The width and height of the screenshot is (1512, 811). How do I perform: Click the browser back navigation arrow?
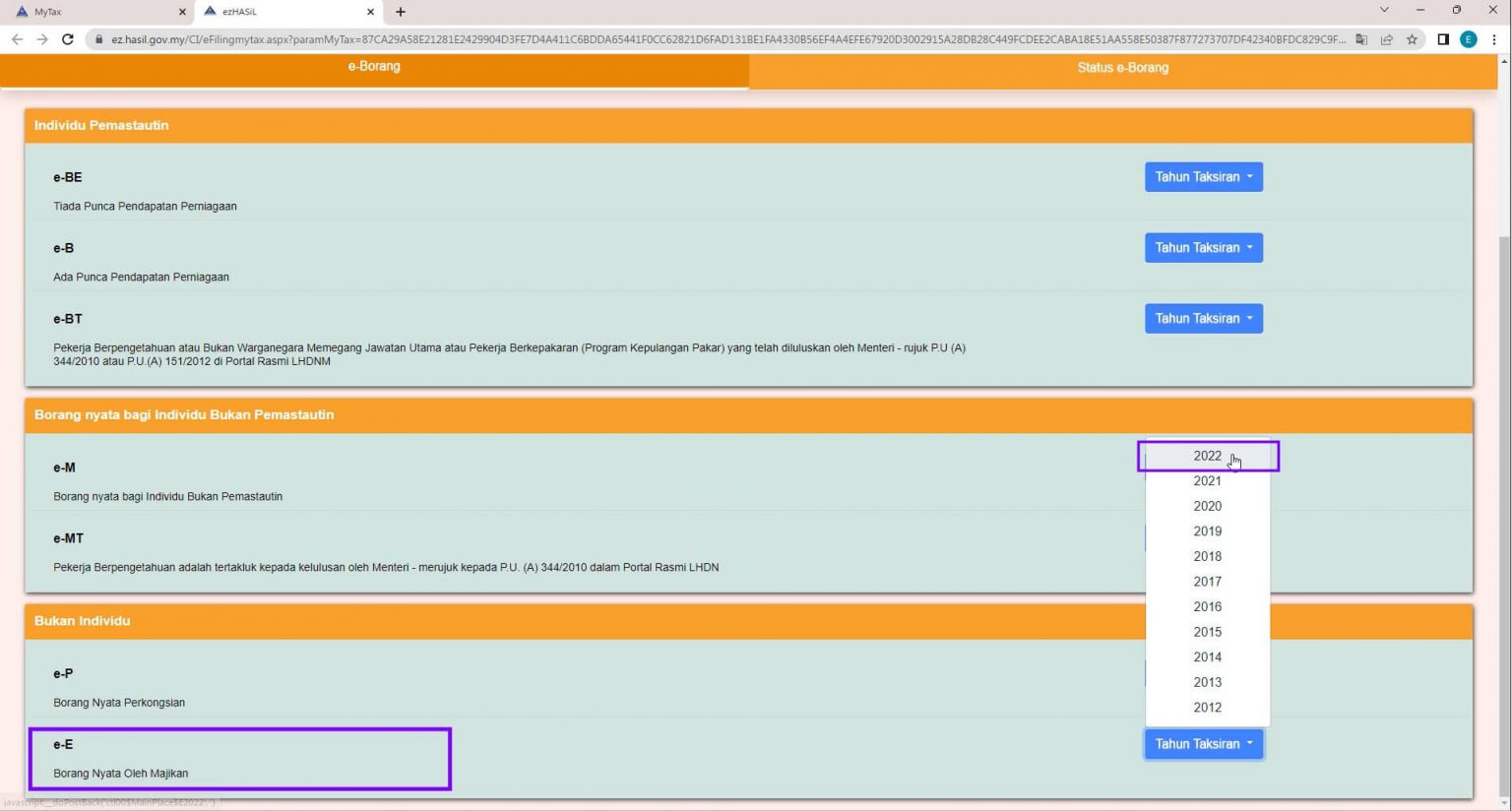(x=18, y=39)
